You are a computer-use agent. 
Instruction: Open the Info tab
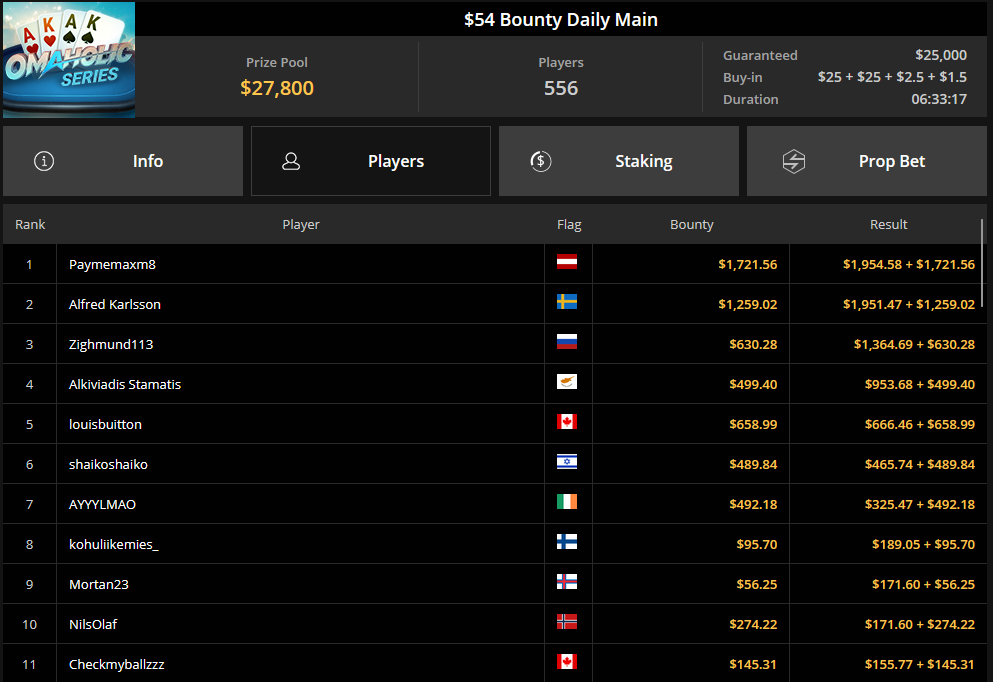click(123, 161)
